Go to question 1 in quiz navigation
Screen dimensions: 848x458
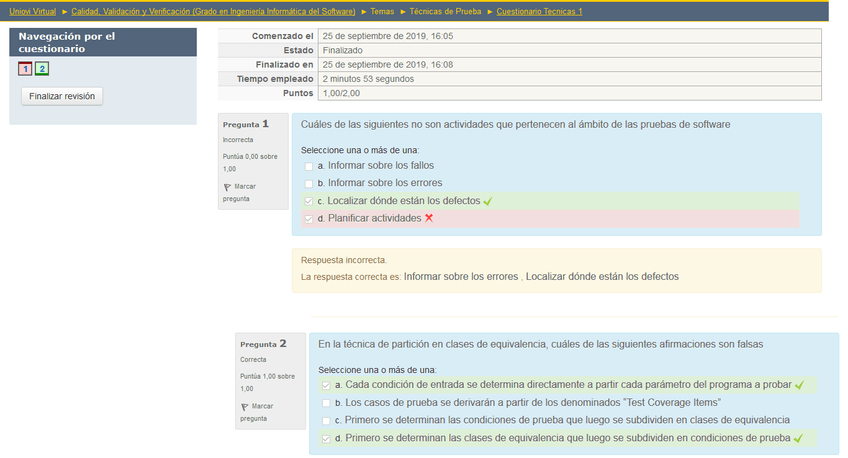(x=25, y=68)
